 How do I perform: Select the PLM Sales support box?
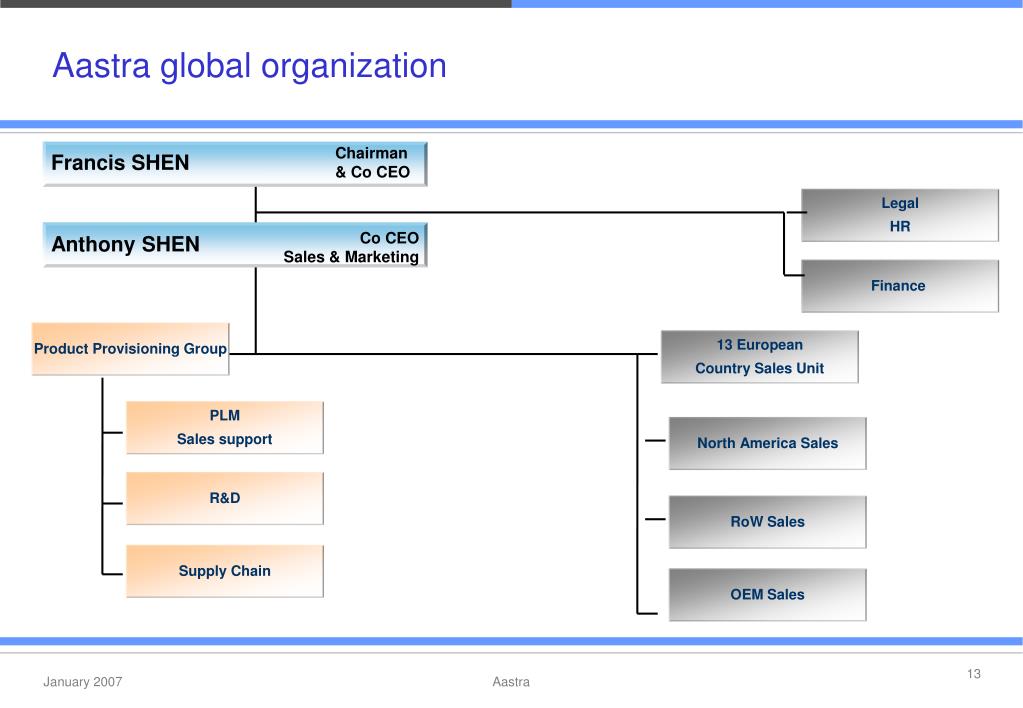tap(224, 427)
